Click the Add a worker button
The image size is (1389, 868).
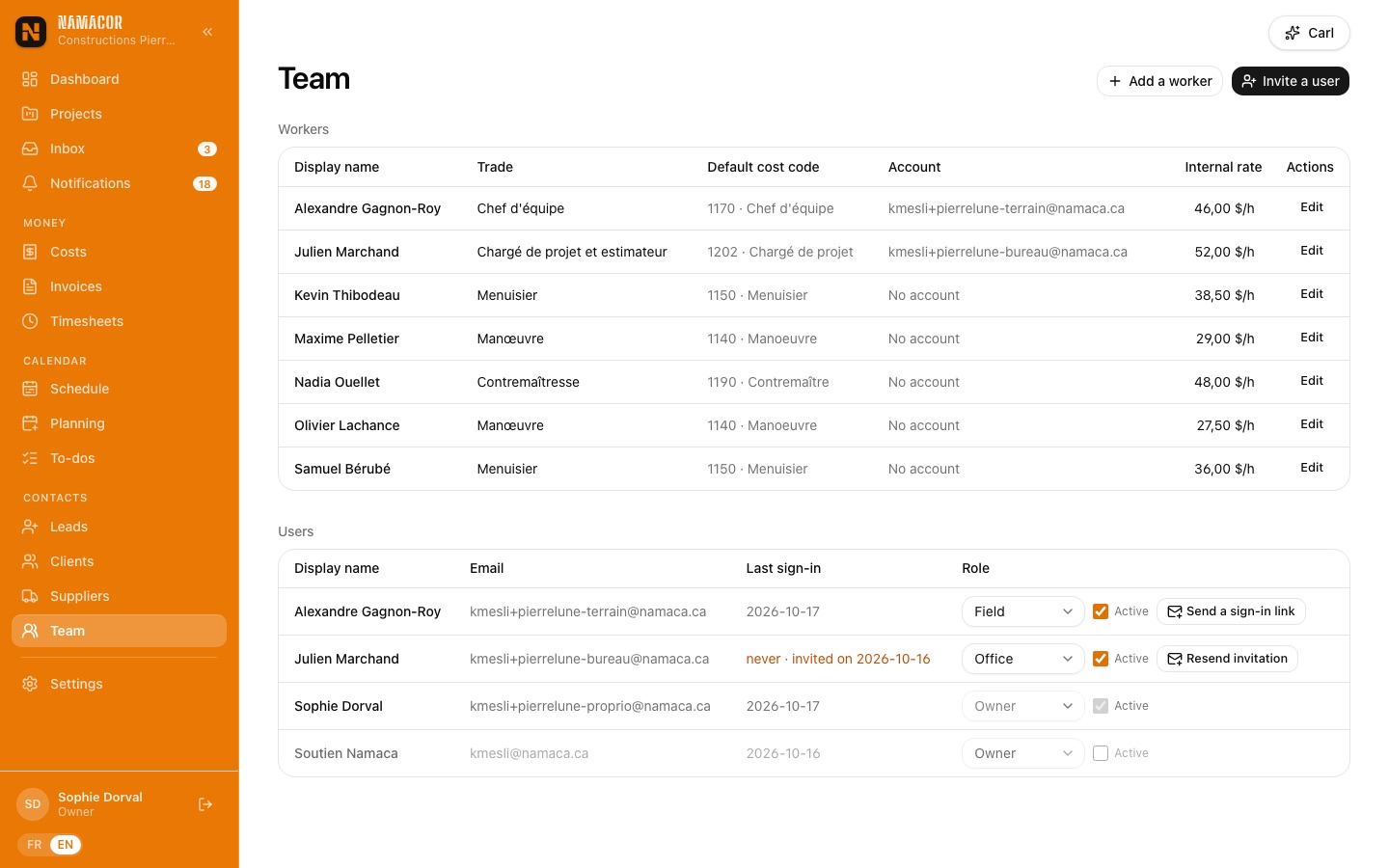pos(1159,81)
